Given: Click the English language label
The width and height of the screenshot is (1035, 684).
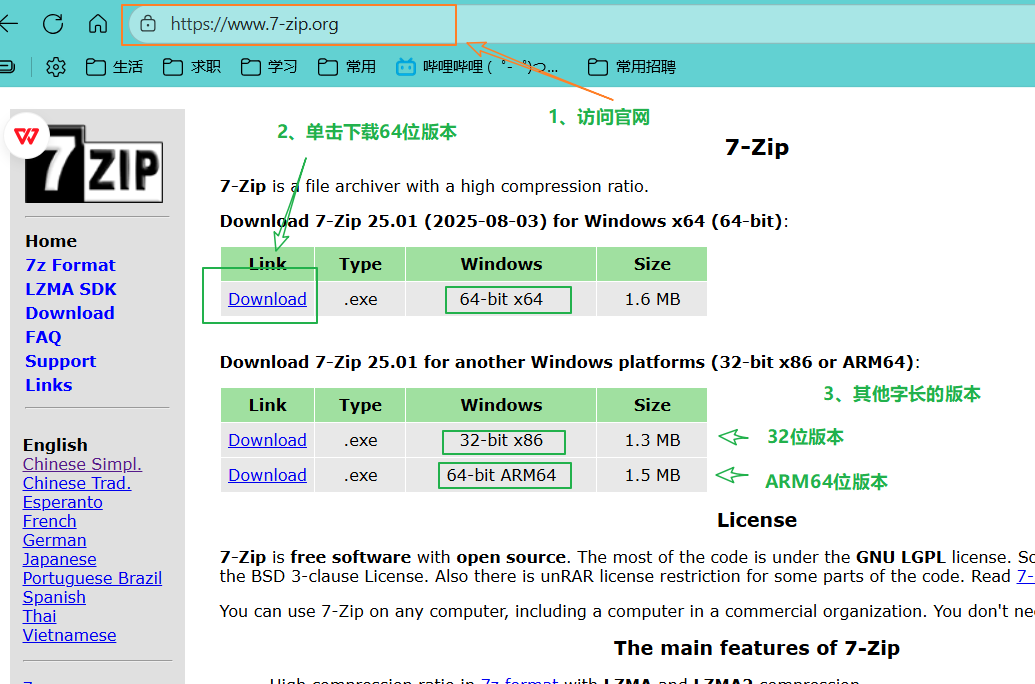Looking at the screenshot, I should pyautogui.click(x=55, y=445).
